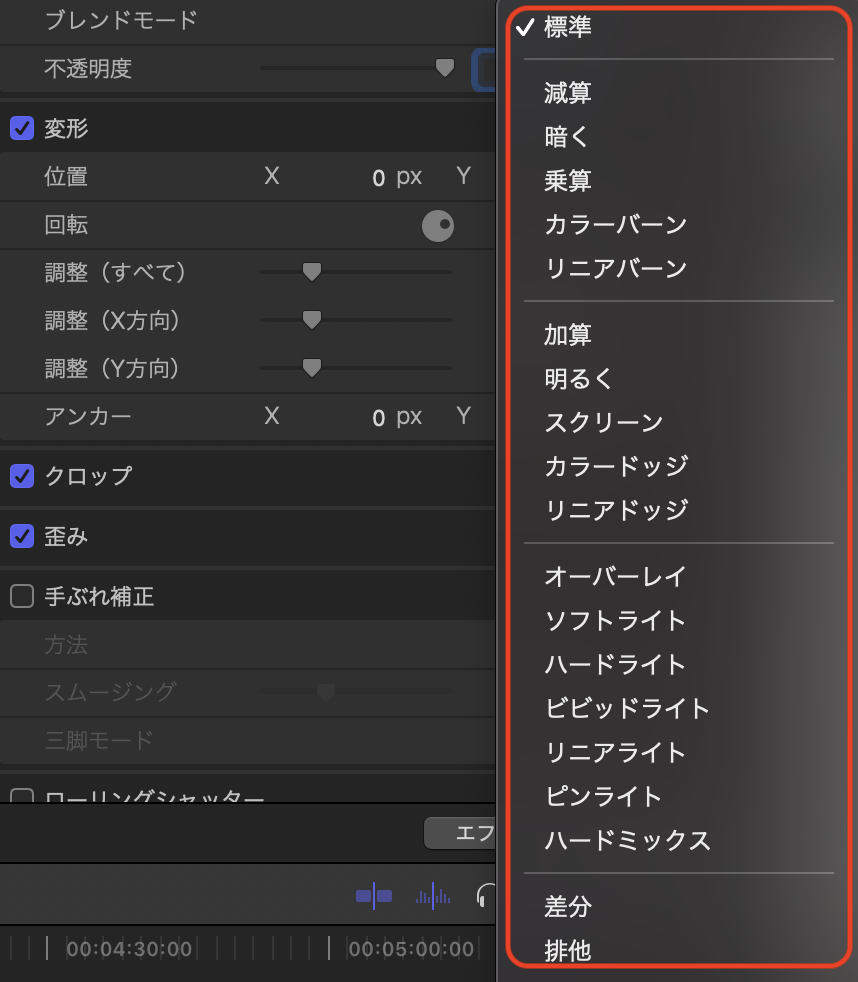
Task: Click the headphones solo icon
Action: 486,896
